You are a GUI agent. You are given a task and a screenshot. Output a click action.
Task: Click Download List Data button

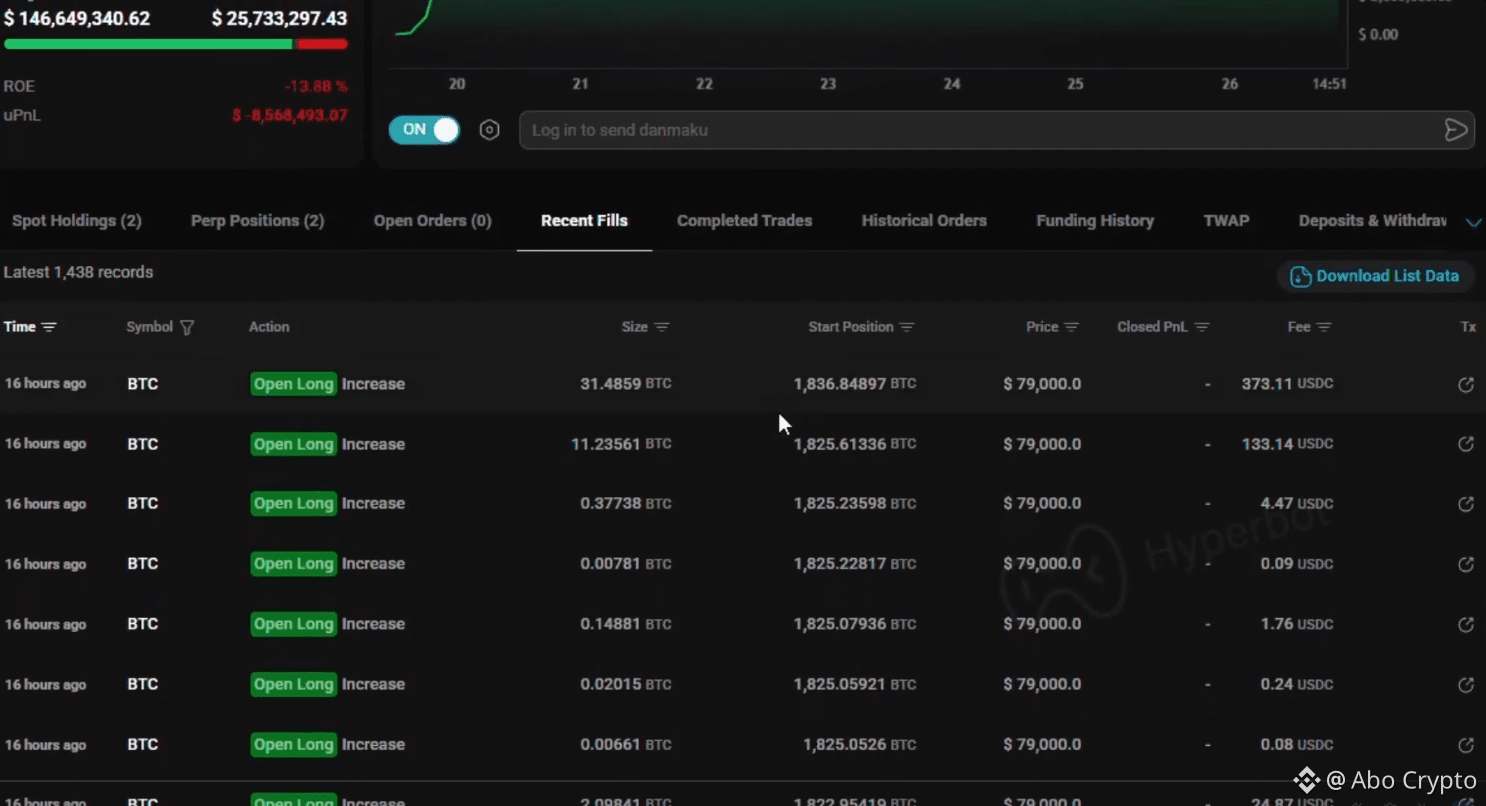click(x=1375, y=276)
